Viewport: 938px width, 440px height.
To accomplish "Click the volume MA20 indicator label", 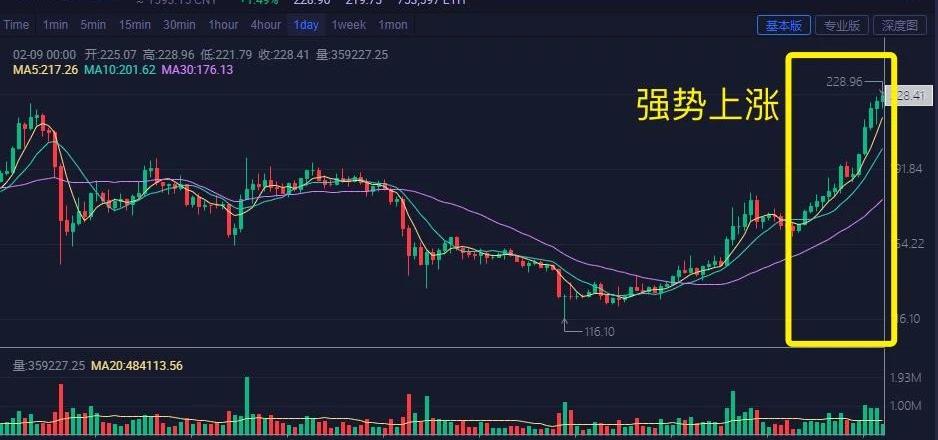I will (136, 365).
